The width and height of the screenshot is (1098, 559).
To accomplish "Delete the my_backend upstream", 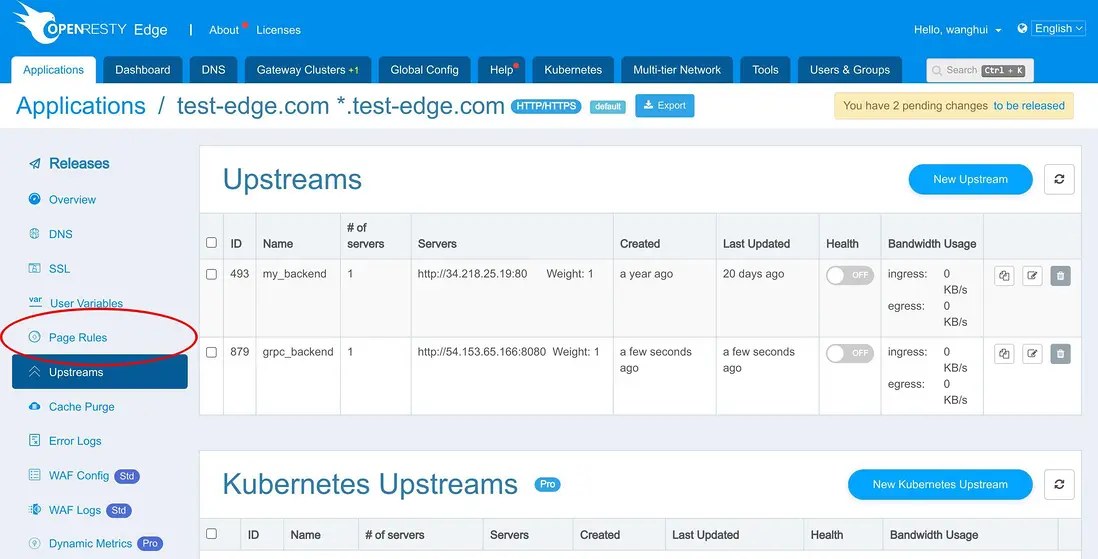I will [1060, 275].
